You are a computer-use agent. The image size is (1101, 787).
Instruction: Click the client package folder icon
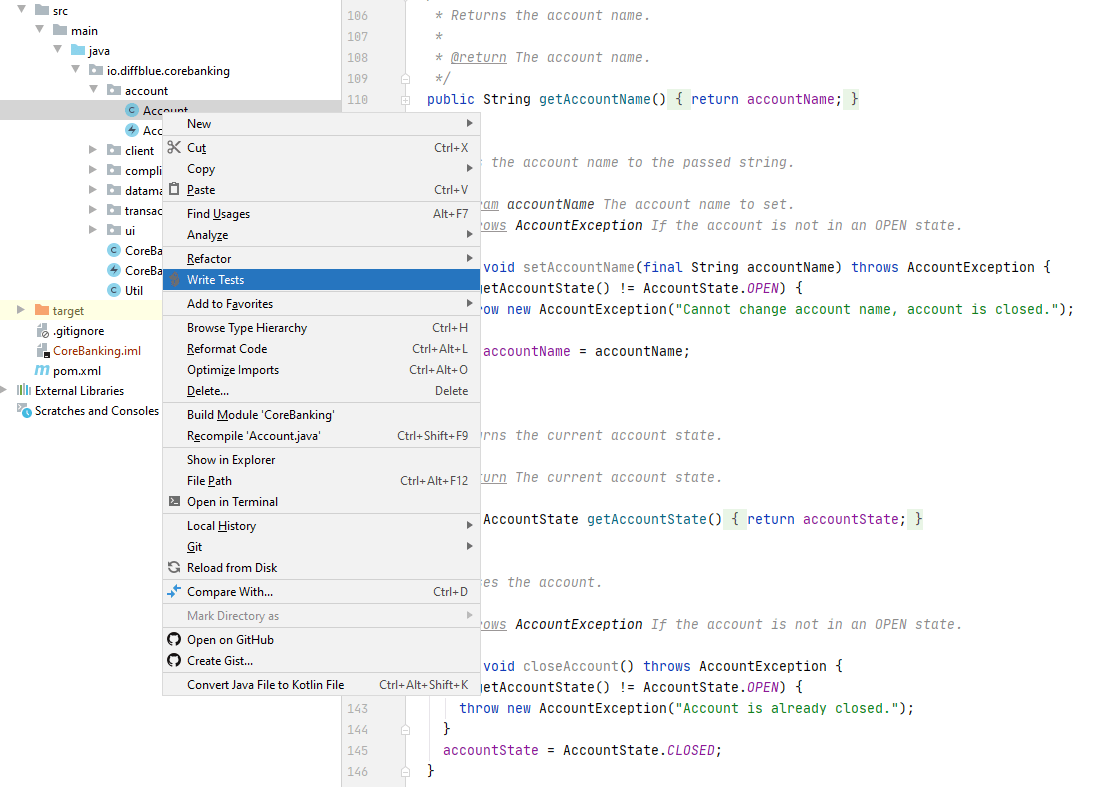(x=114, y=150)
